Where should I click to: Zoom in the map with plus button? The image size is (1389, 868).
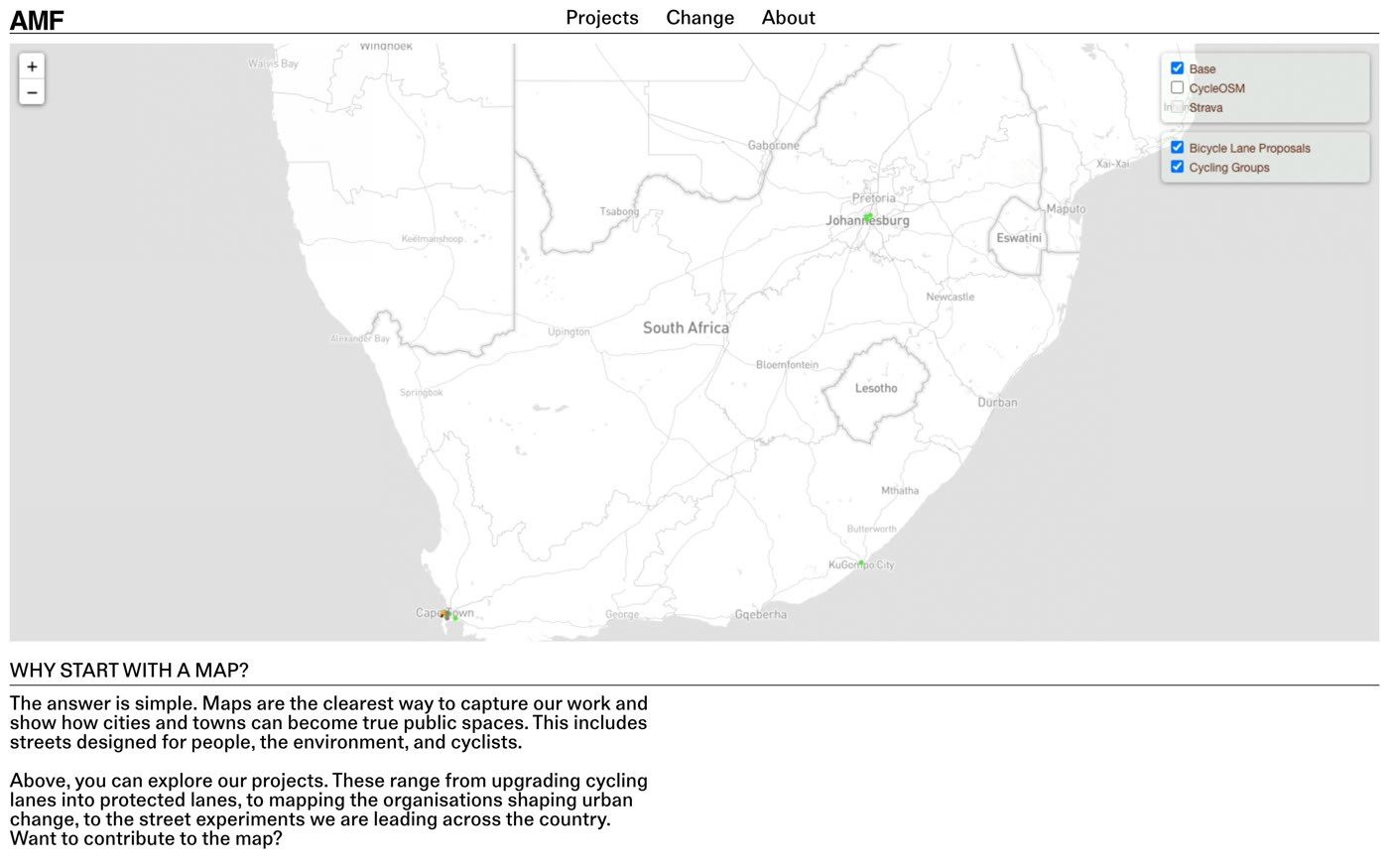pos(32,66)
